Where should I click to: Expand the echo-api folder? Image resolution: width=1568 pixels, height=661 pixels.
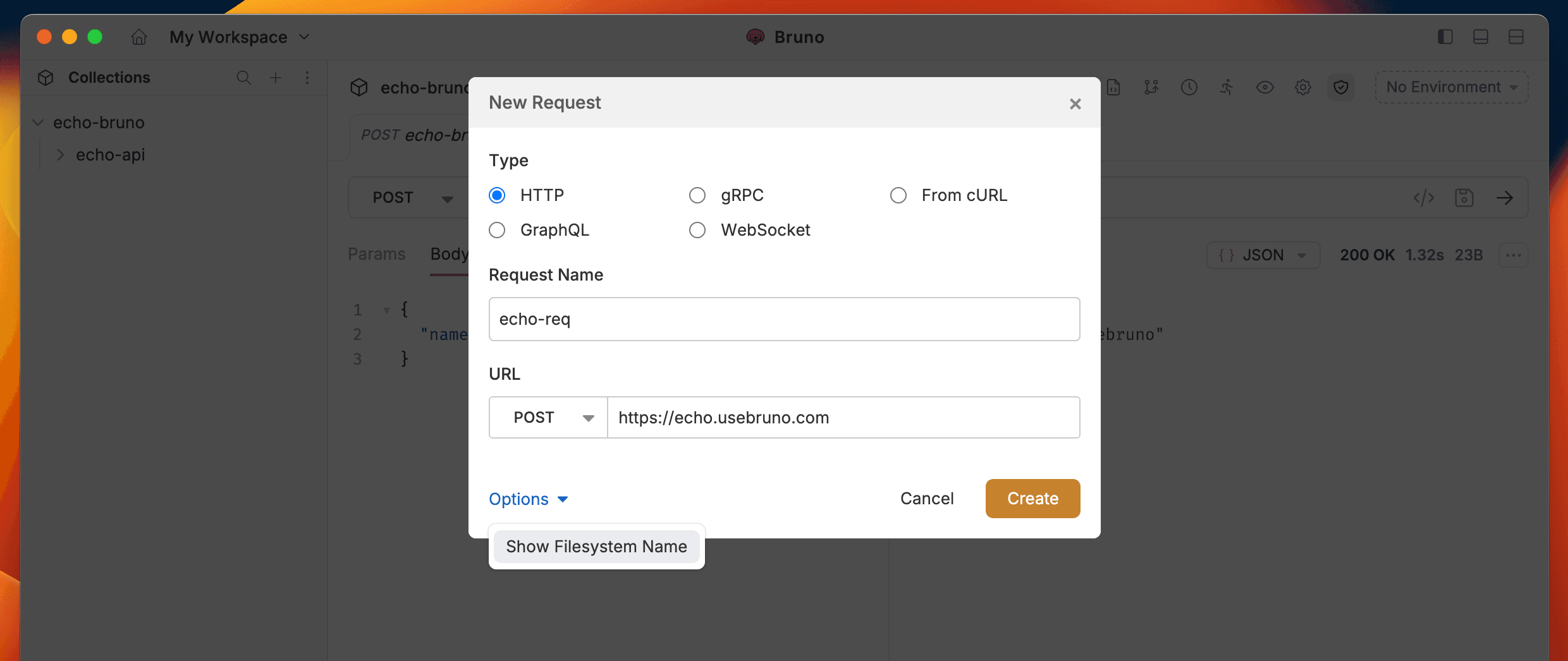[x=61, y=155]
